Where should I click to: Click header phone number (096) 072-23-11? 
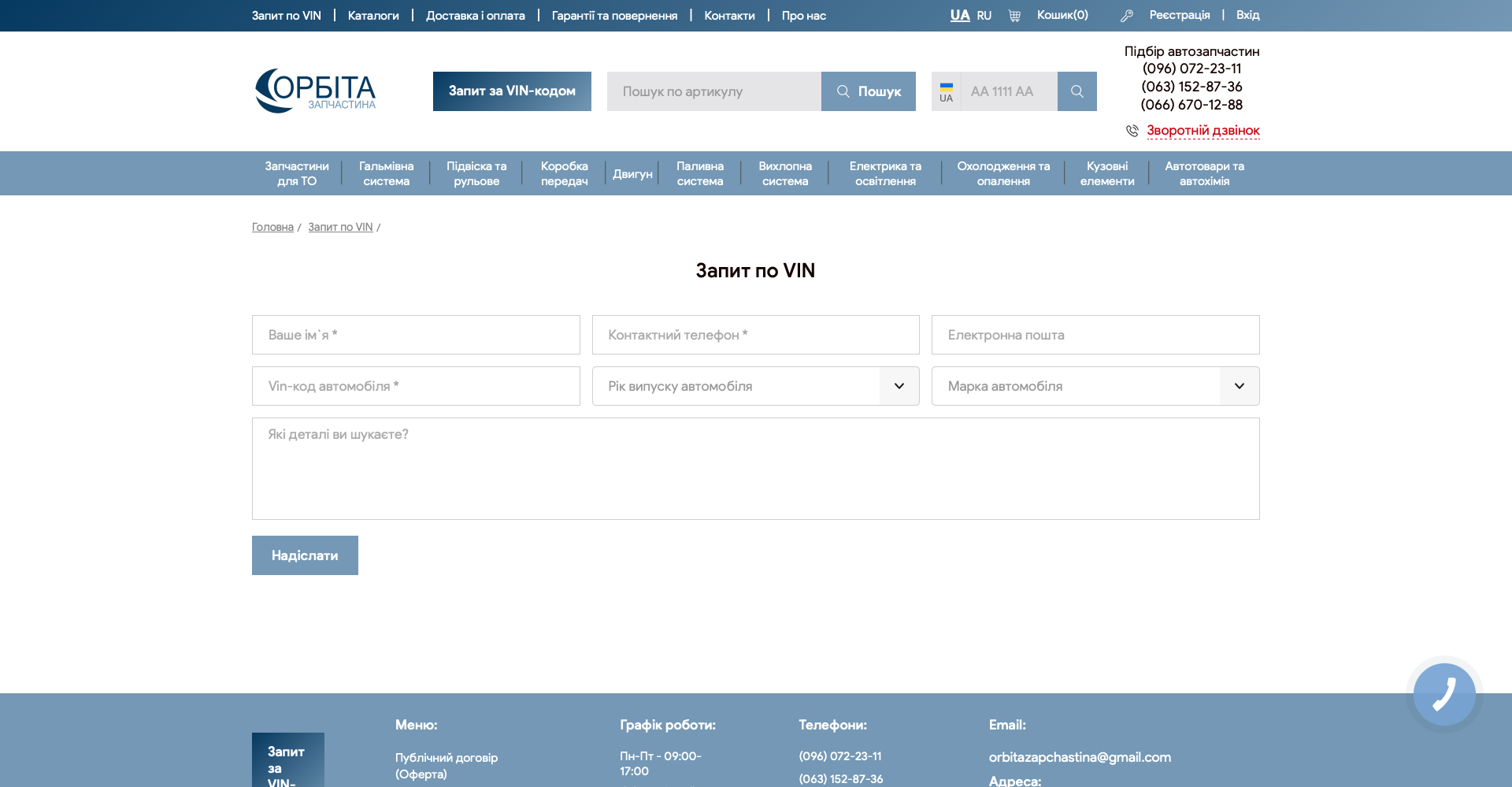[x=1192, y=69]
